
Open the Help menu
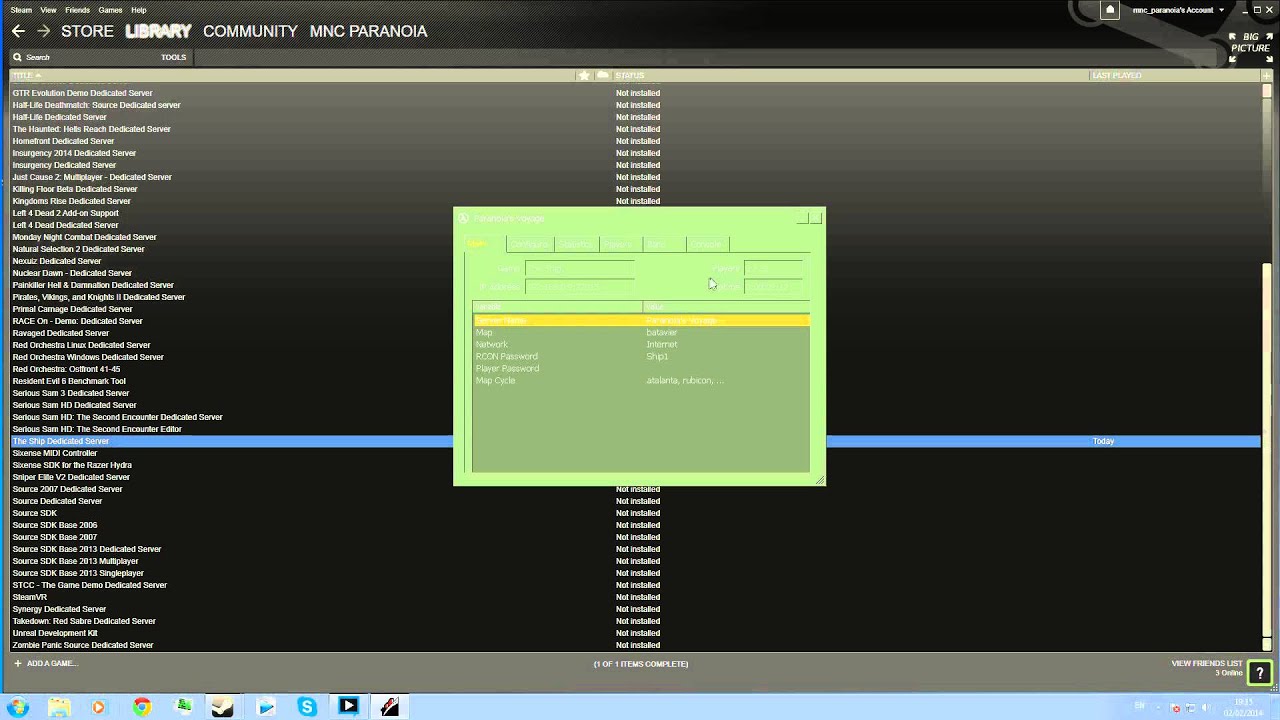coord(139,10)
